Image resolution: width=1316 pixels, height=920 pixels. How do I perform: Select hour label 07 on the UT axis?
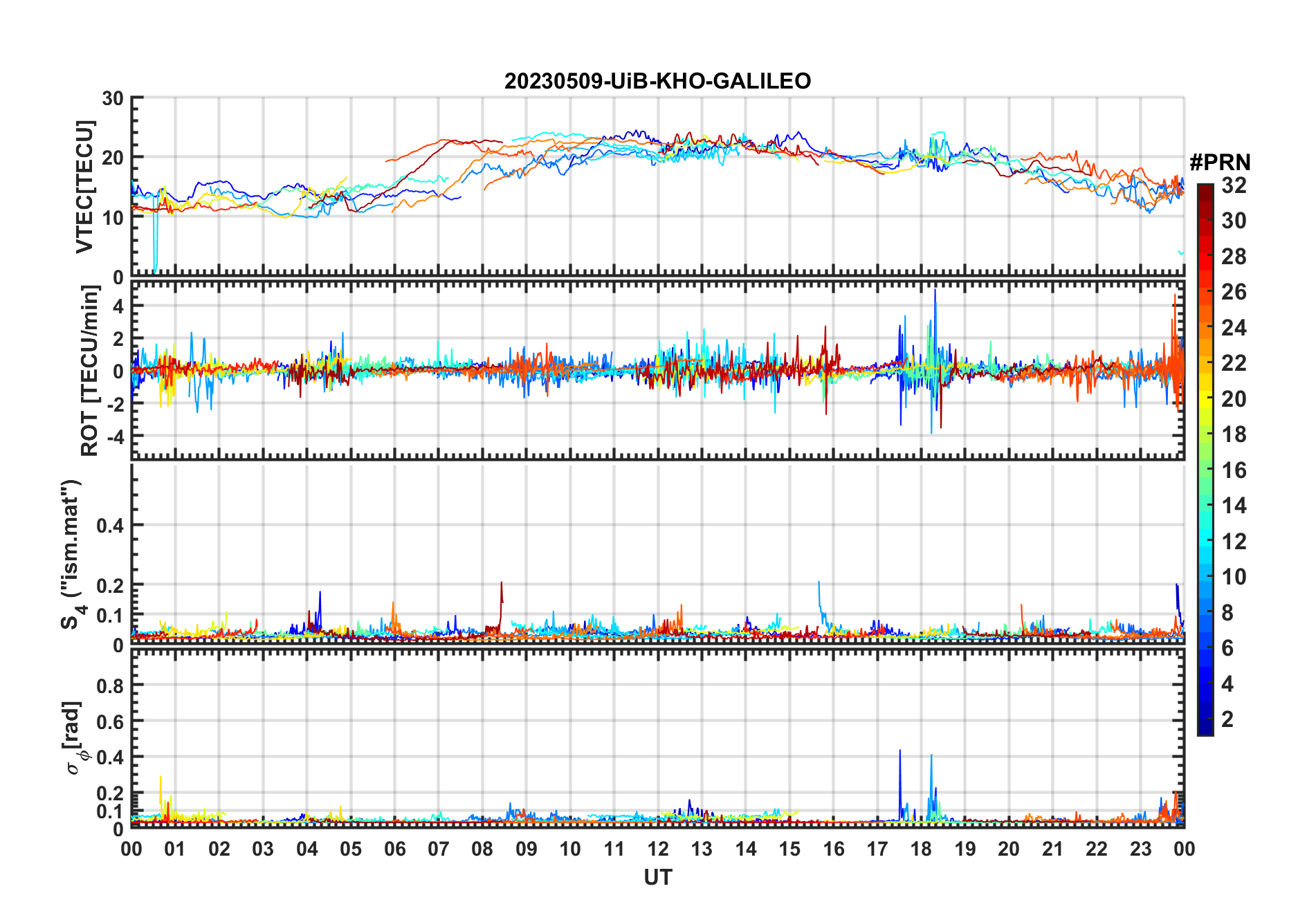pyautogui.click(x=439, y=849)
